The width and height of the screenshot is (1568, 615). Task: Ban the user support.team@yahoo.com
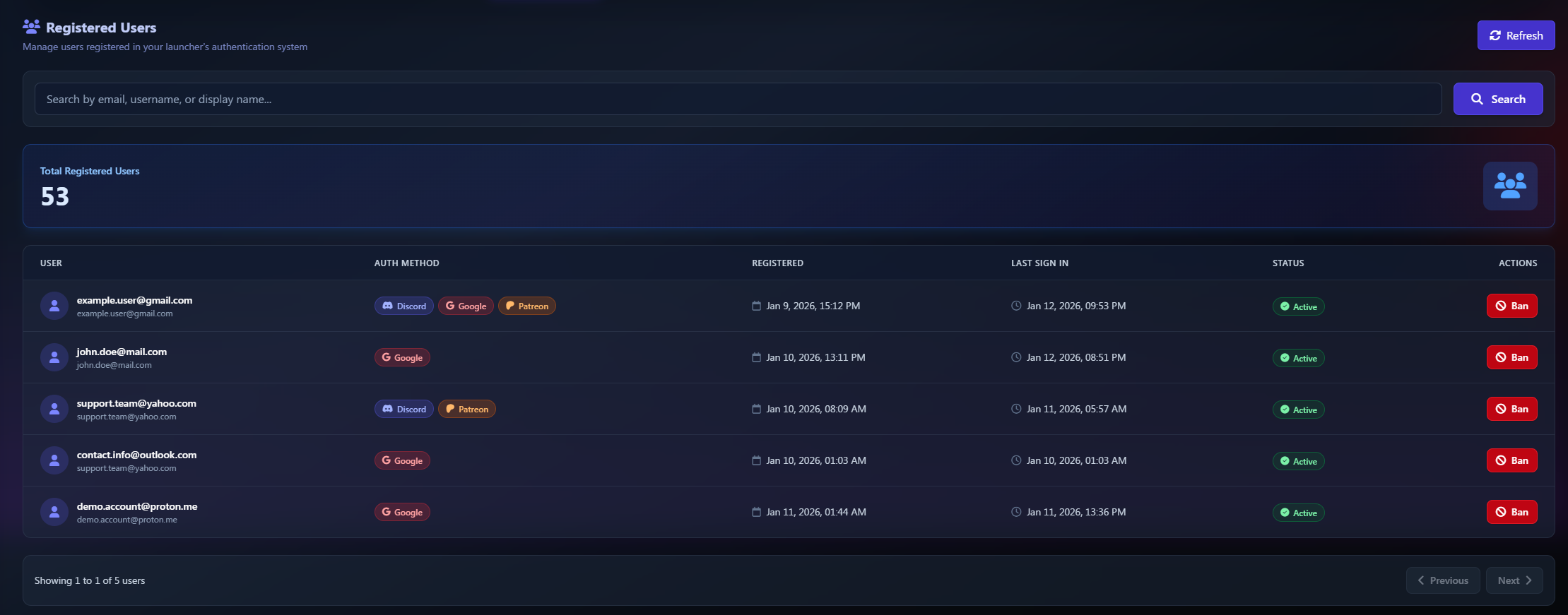click(x=1511, y=409)
